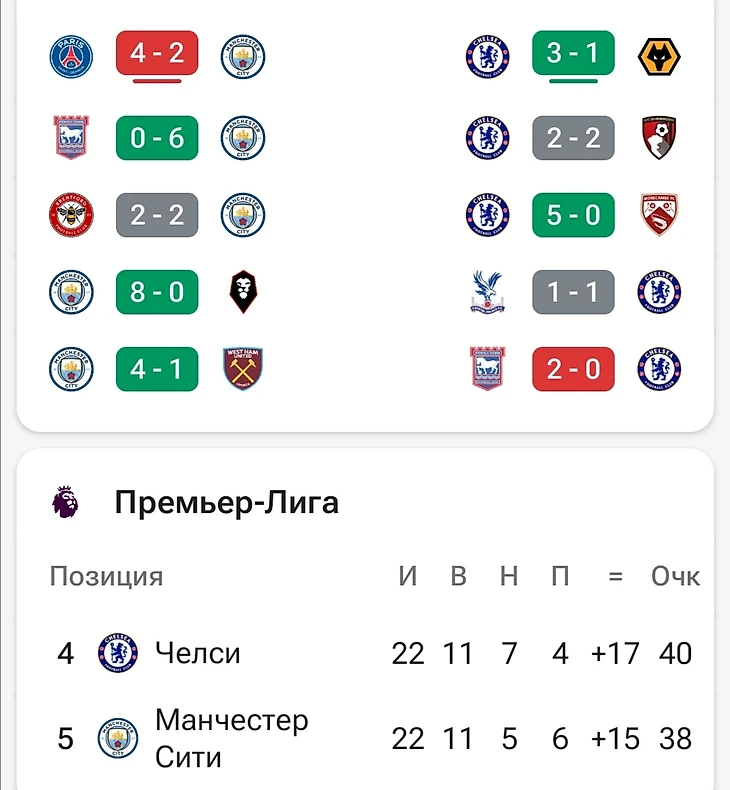Open the Salford City lion crest
This screenshot has width=730, height=790.
pyautogui.click(x=243, y=293)
